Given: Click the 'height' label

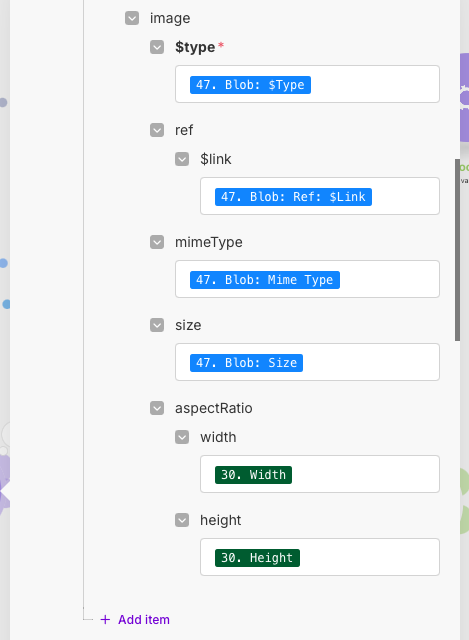Looking at the screenshot, I should pyautogui.click(x=220, y=520).
